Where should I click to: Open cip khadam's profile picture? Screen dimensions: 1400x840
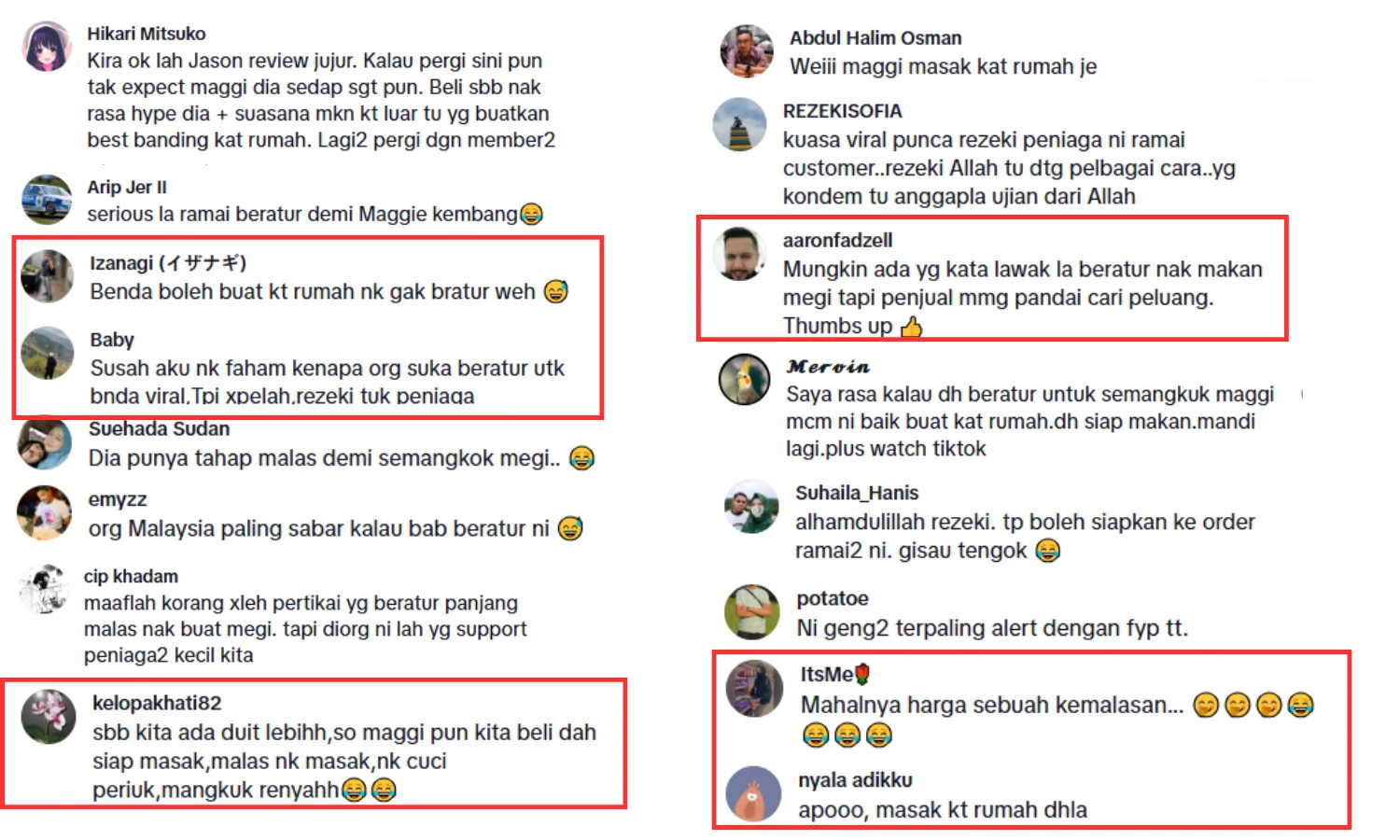[44, 589]
